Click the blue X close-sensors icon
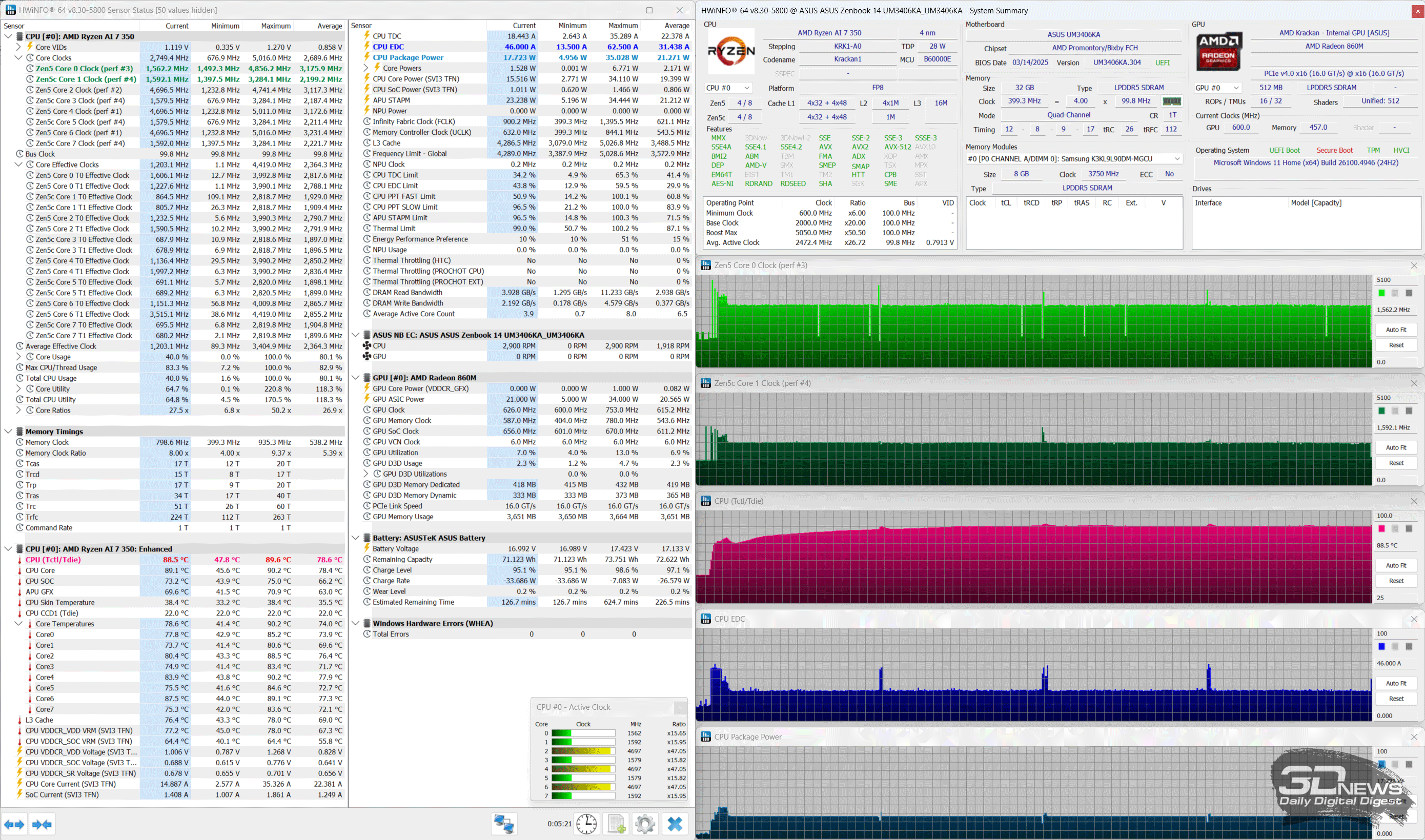 point(674,824)
